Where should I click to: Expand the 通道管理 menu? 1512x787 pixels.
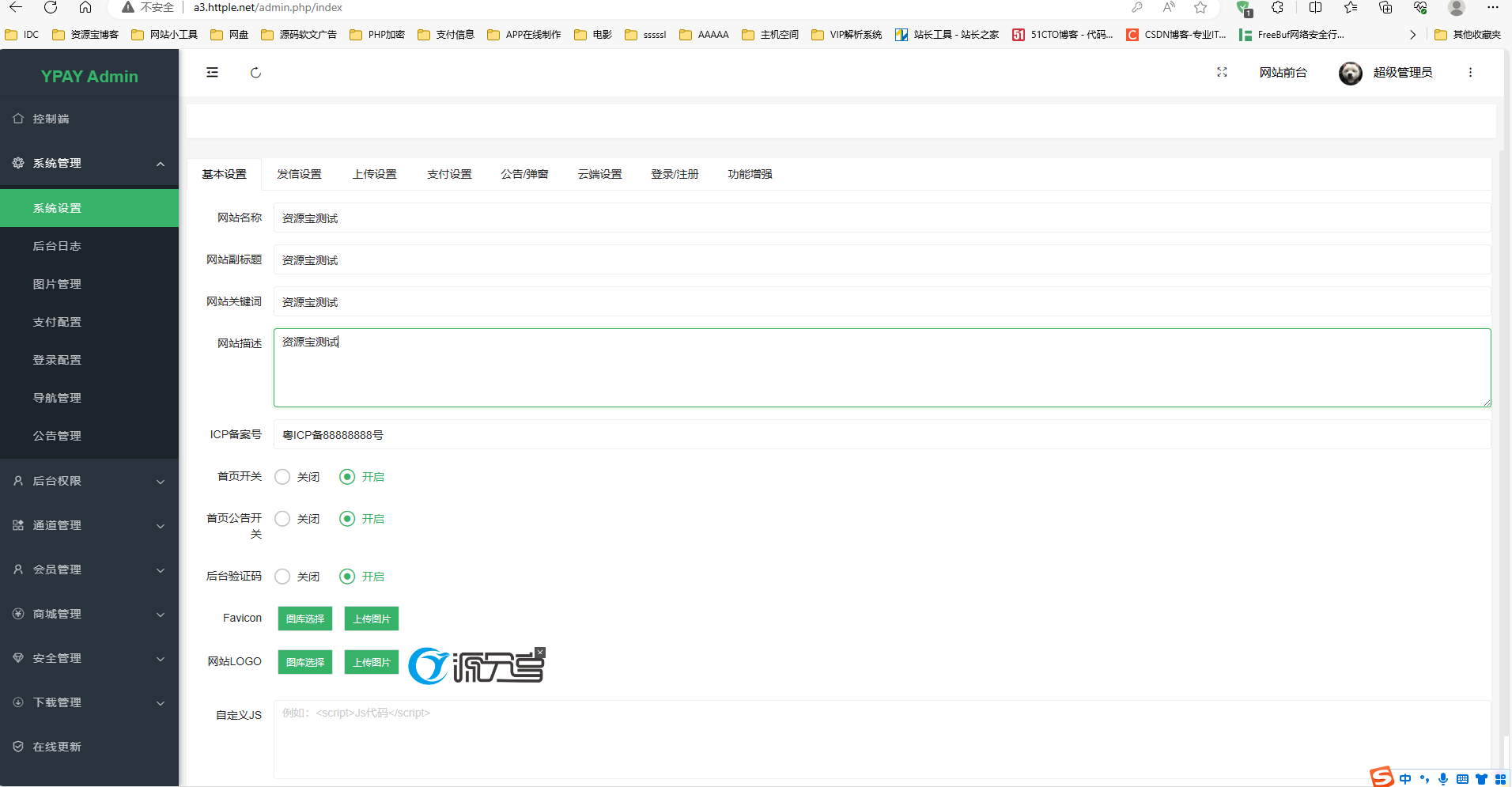click(89, 525)
